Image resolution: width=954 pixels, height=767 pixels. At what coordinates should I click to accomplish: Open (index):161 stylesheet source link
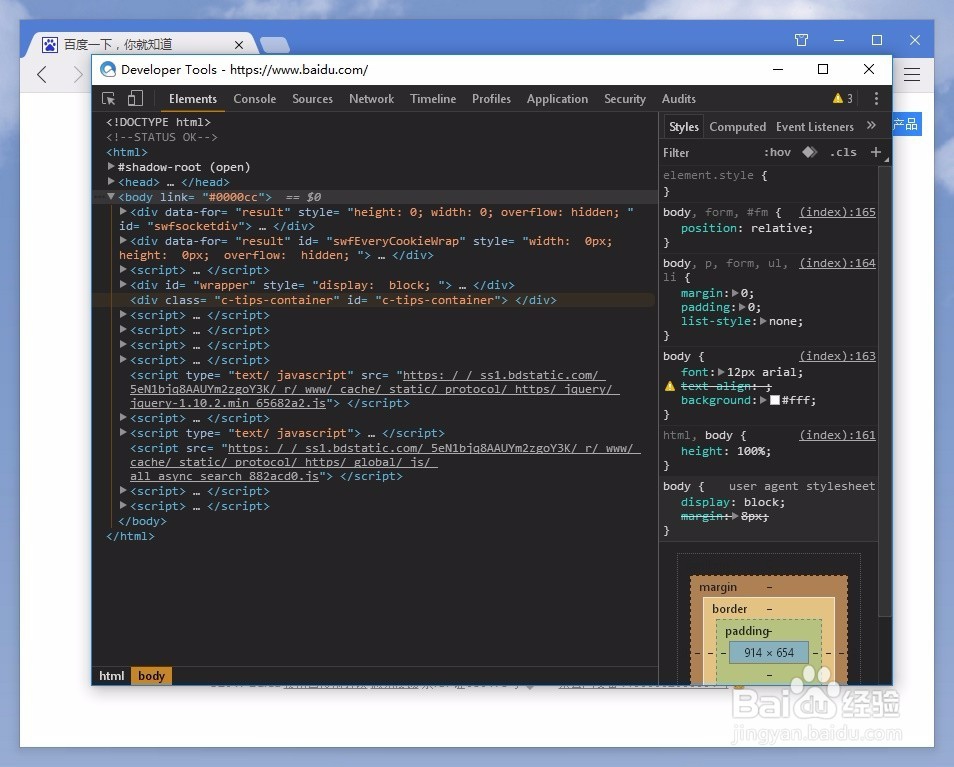point(837,435)
